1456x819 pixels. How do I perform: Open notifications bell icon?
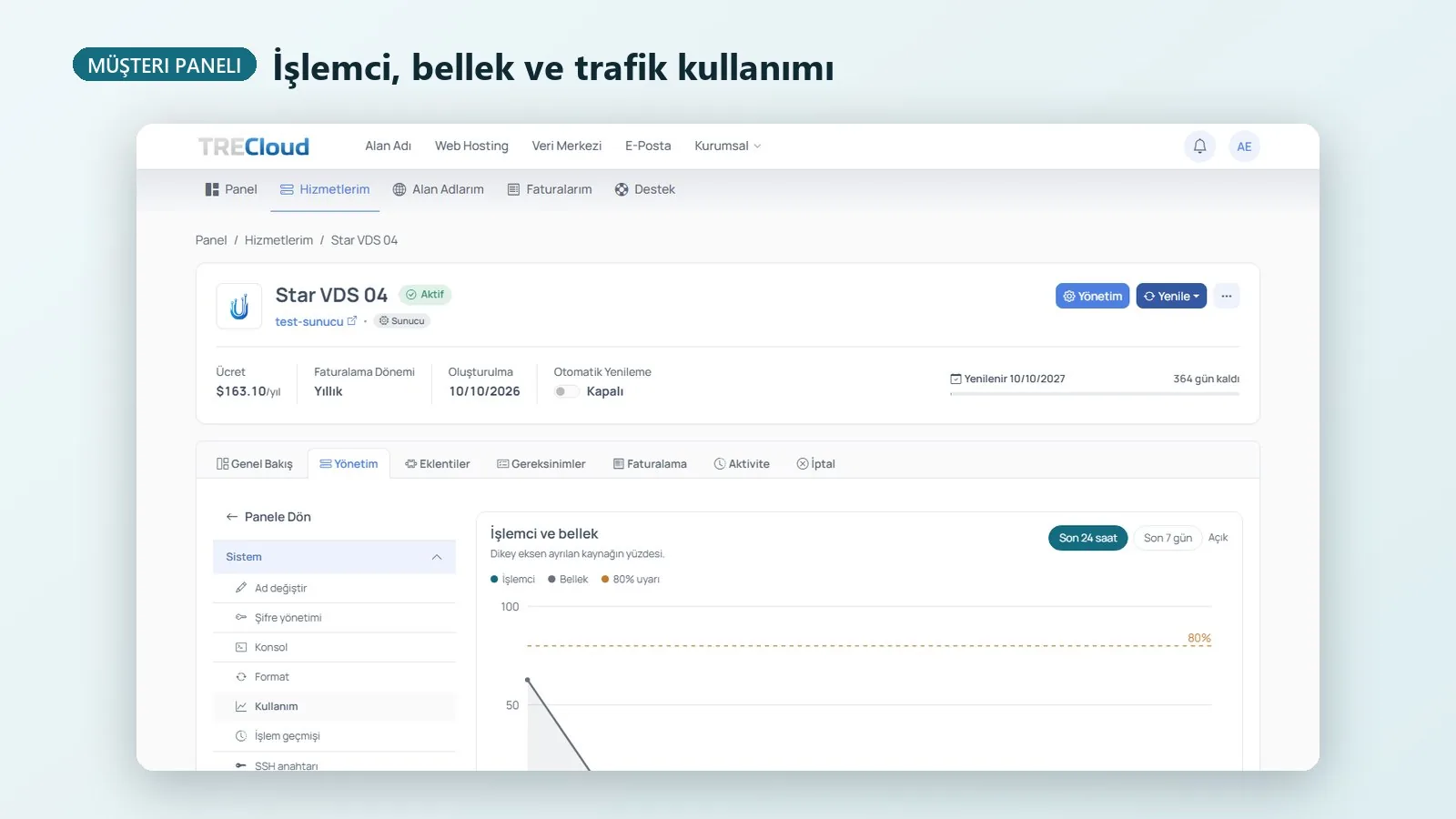pyautogui.click(x=1199, y=147)
